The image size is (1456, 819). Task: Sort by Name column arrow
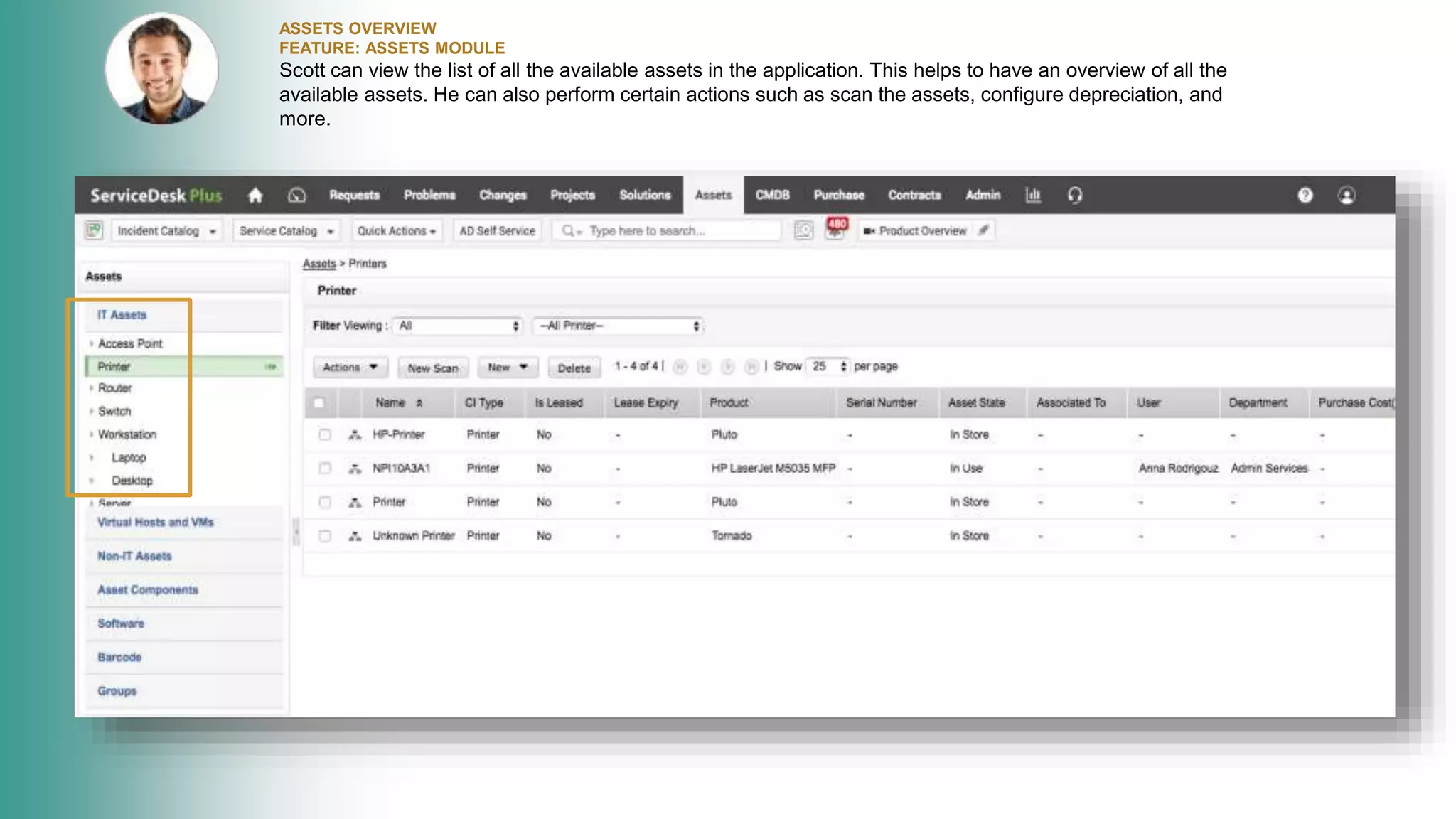[x=419, y=403]
